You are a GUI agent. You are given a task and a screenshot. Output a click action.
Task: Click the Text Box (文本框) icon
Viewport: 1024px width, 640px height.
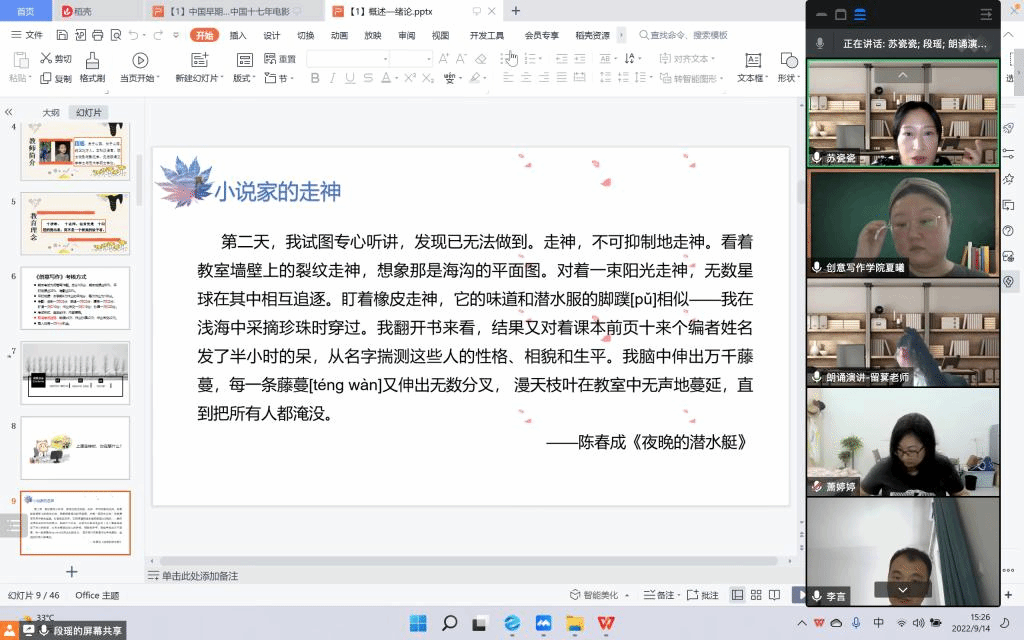coord(750,61)
